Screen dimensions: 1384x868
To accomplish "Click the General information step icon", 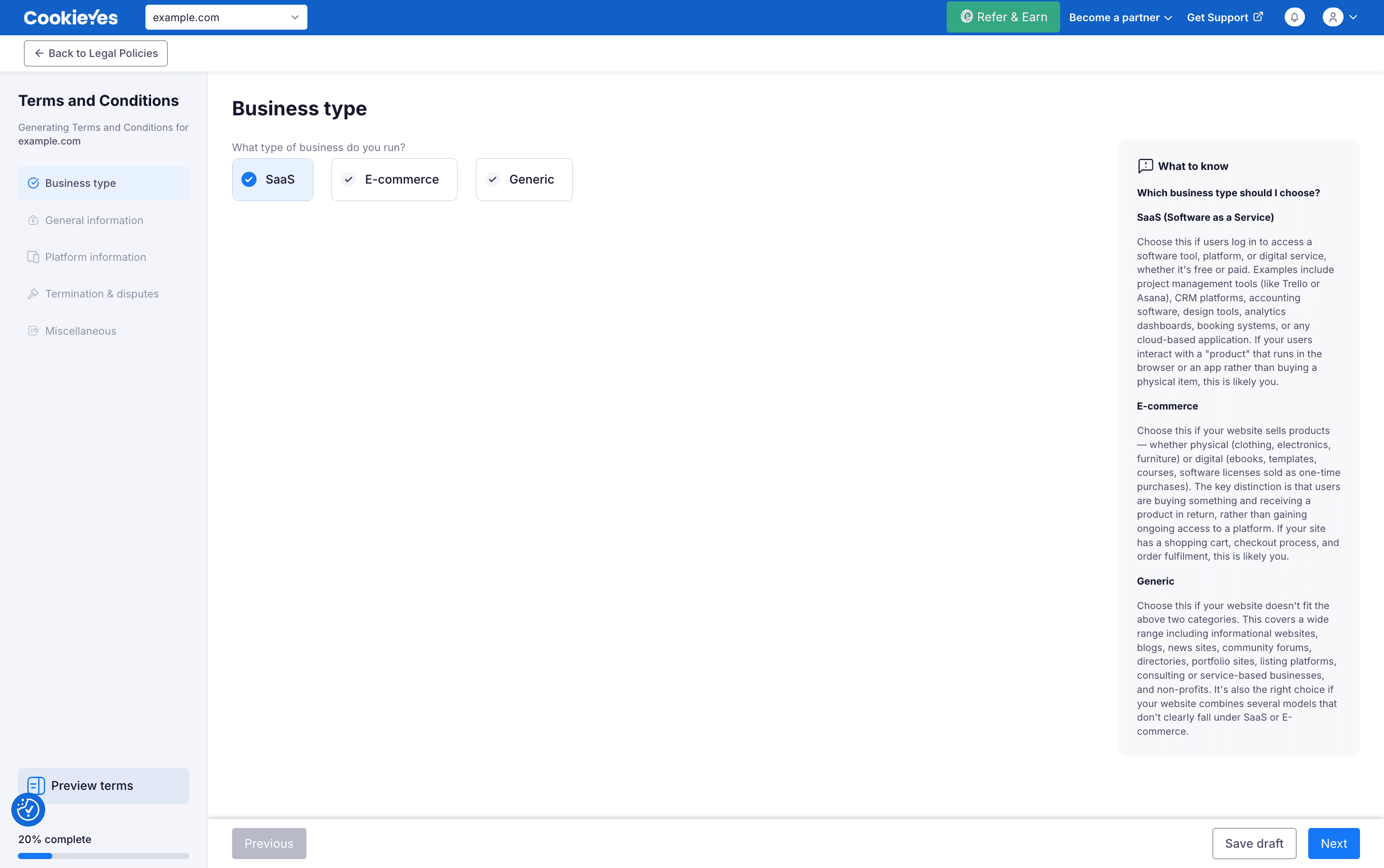I will pyautogui.click(x=33, y=220).
